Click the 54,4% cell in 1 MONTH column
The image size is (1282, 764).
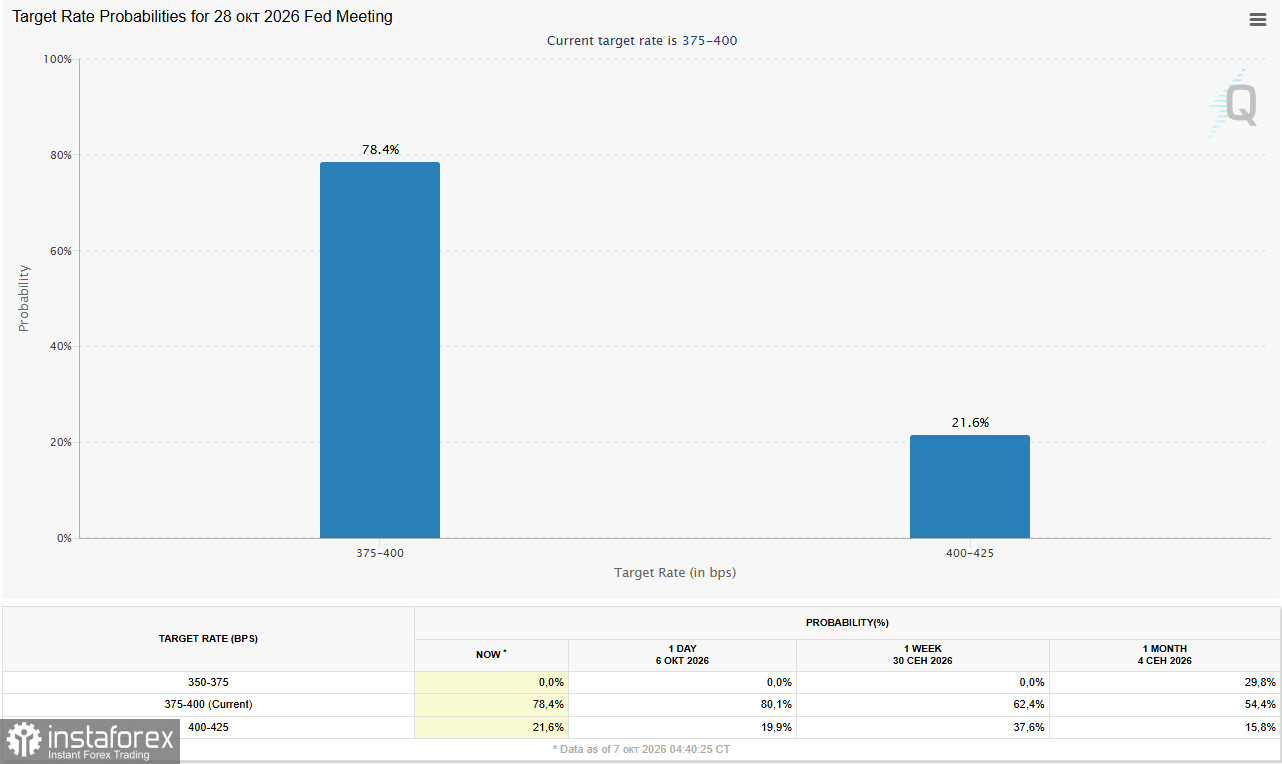pyautogui.click(x=1164, y=705)
